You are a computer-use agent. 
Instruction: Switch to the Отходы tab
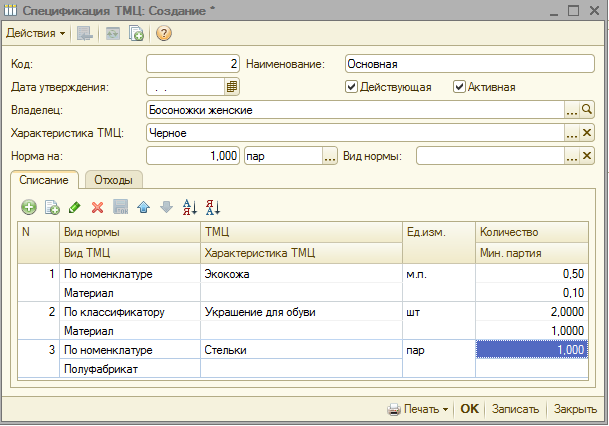[x=113, y=180]
